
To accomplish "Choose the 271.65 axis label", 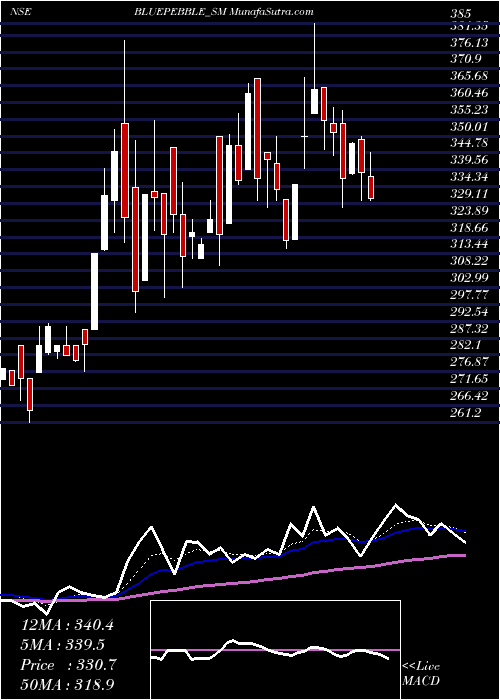I will click(467, 379).
